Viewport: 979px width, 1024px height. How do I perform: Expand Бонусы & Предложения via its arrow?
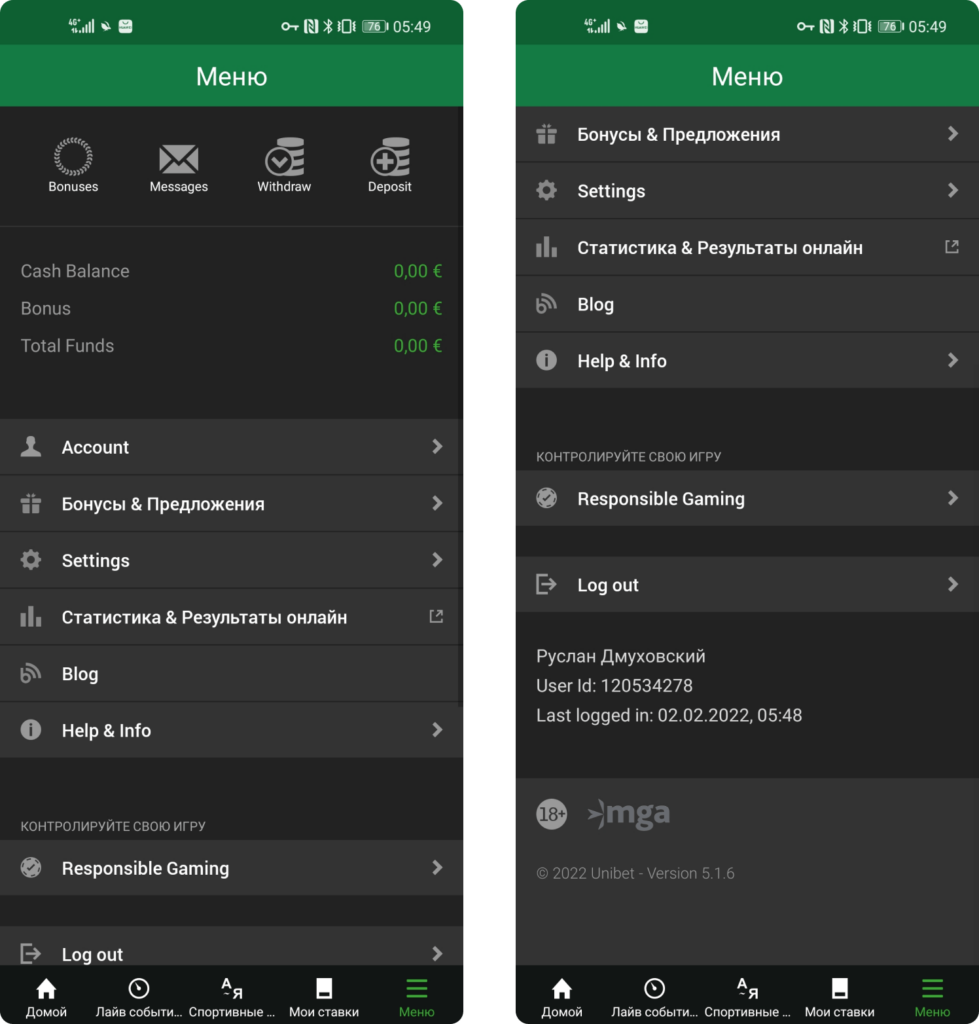pos(436,504)
